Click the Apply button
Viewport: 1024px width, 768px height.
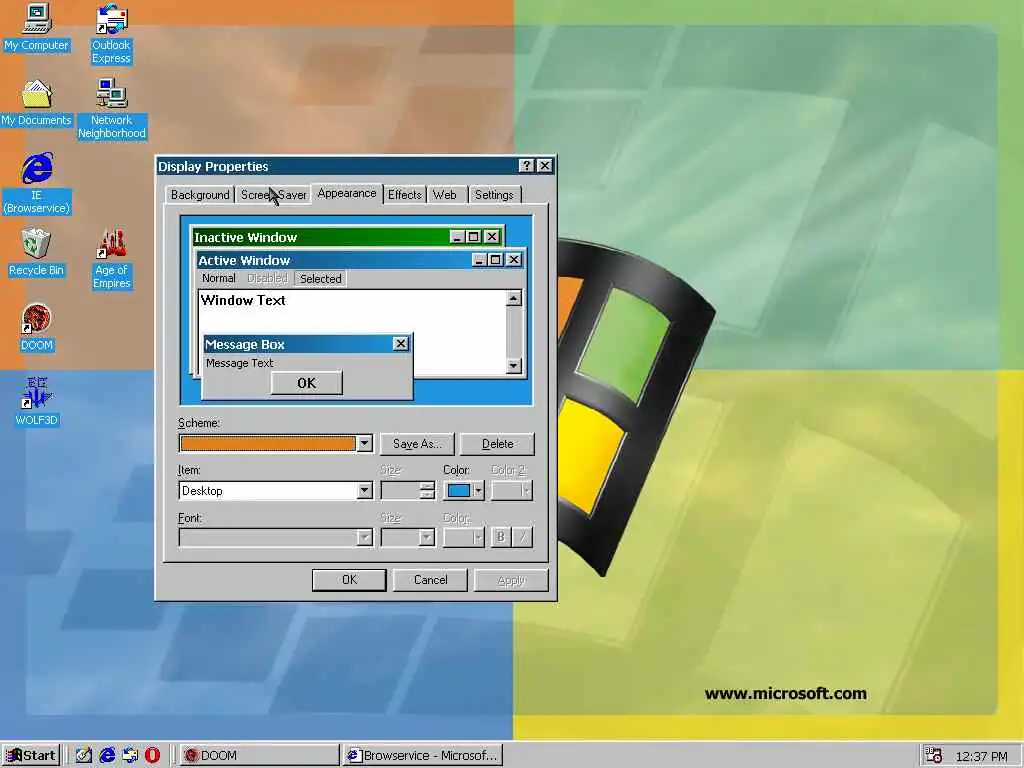511,580
